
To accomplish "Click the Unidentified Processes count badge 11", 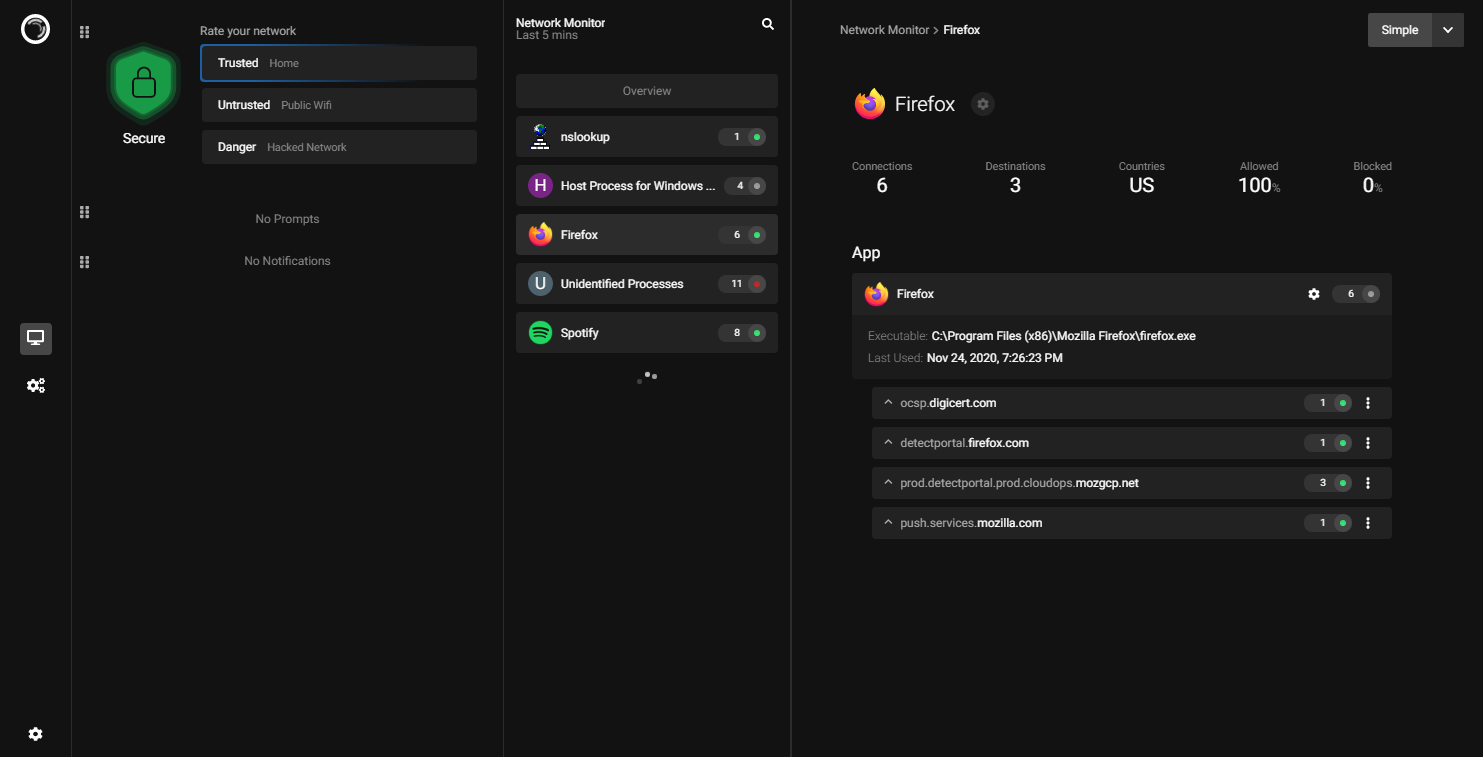I will tap(742, 284).
